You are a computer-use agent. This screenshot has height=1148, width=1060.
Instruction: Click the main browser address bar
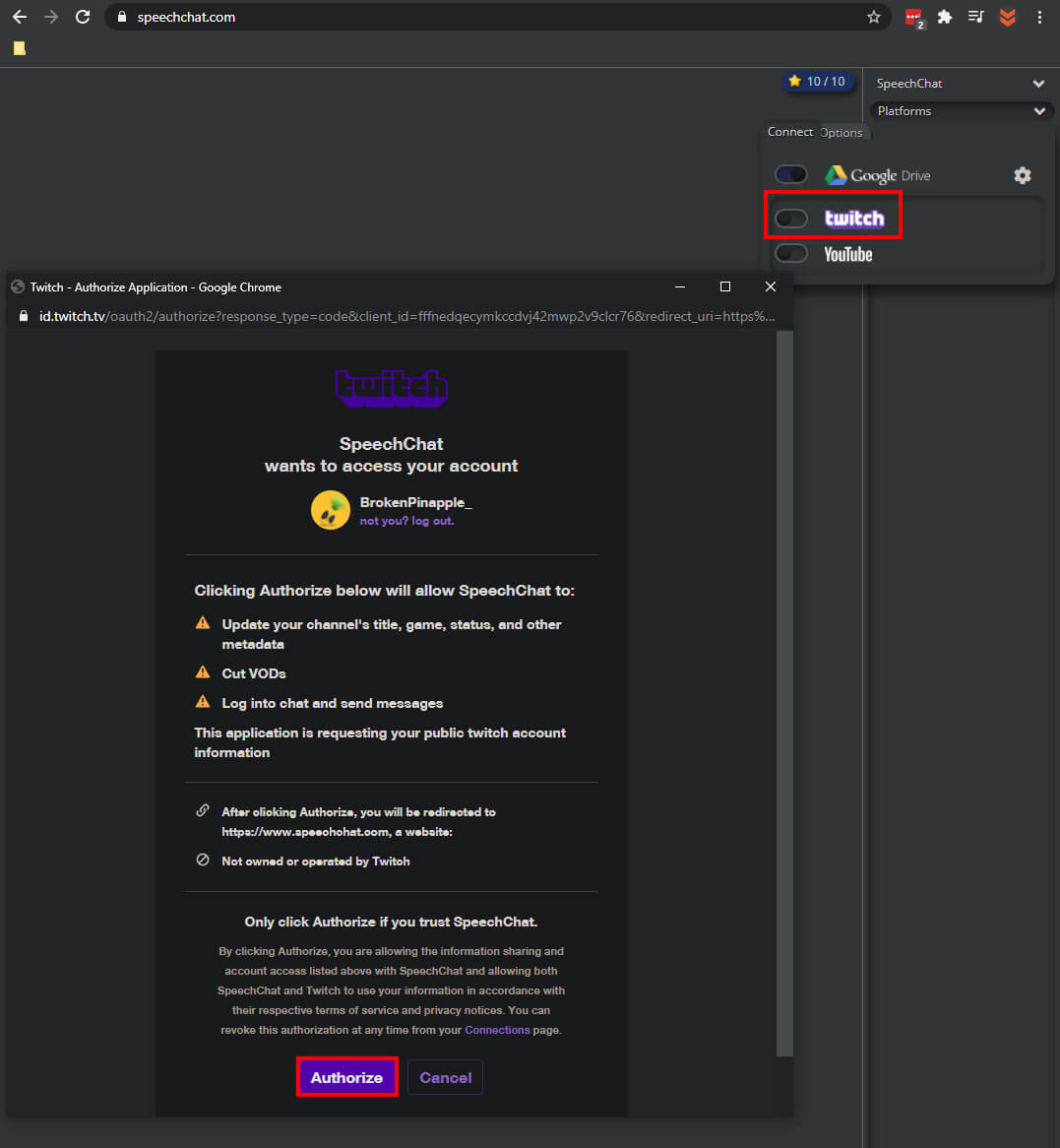coord(498,17)
